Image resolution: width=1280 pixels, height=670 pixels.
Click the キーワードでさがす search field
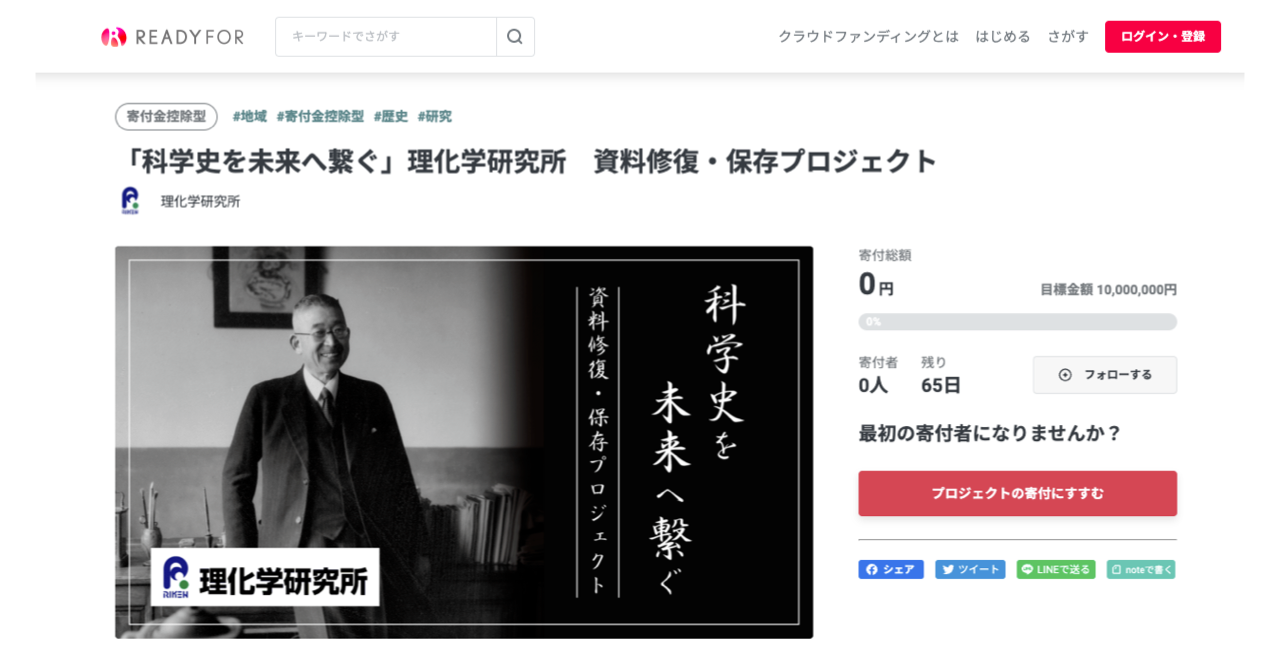(x=386, y=37)
